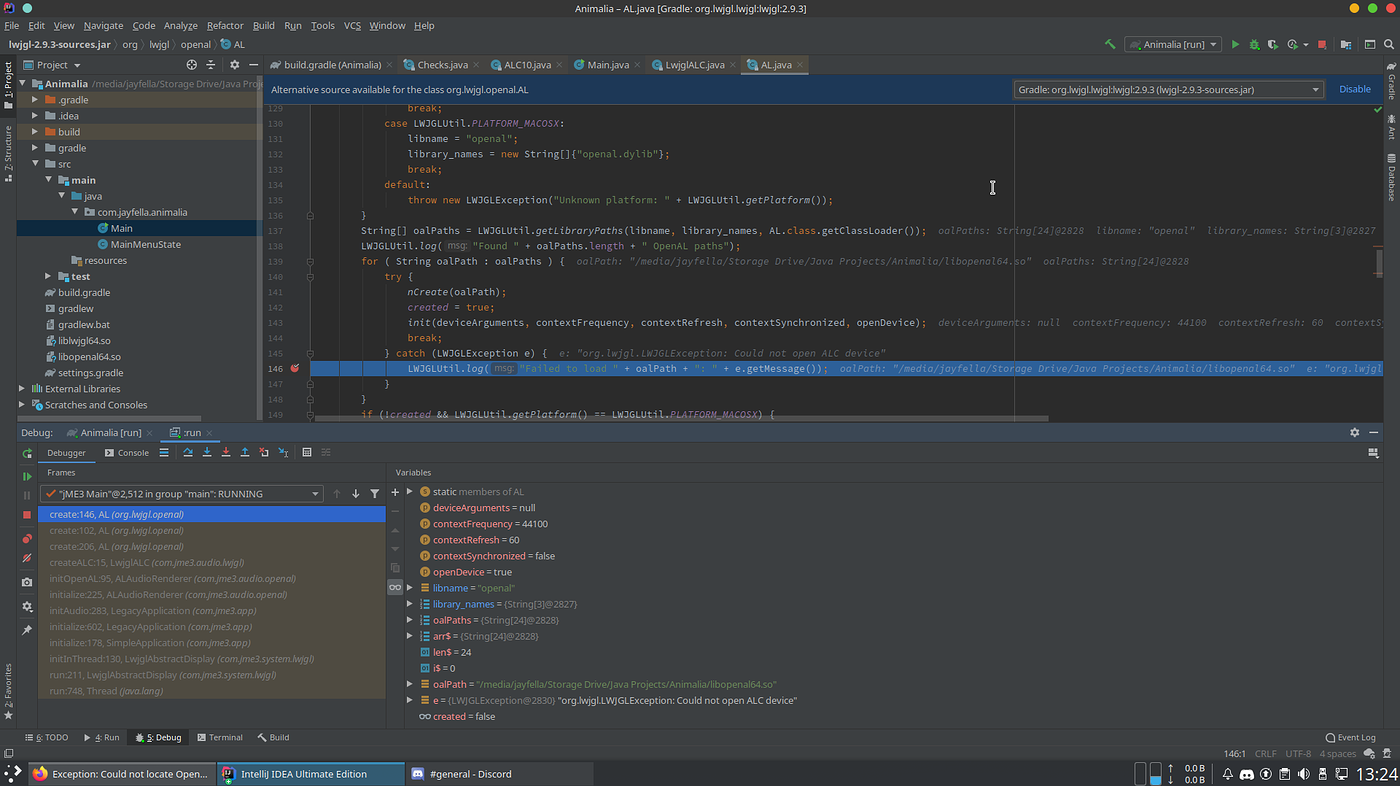Open Debug panel settings gear on right
This screenshot has width=1400, height=786.
pyautogui.click(x=1355, y=432)
